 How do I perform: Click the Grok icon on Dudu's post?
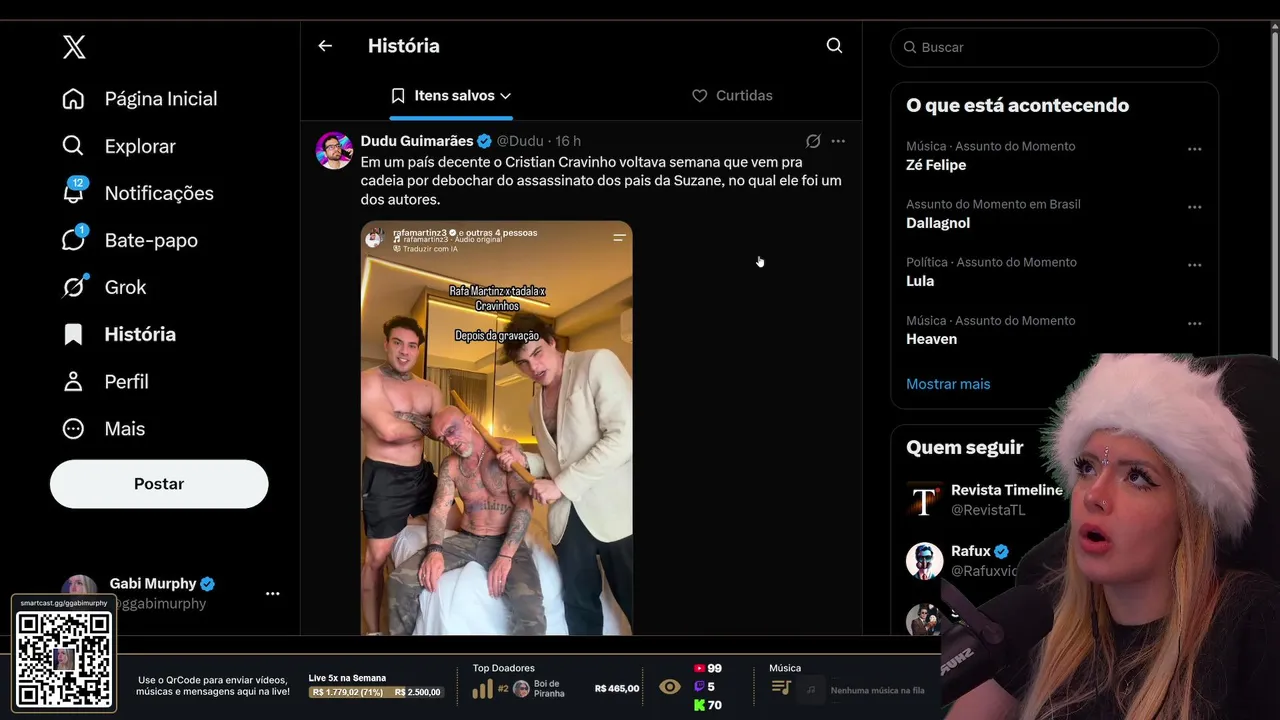(813, 141)
